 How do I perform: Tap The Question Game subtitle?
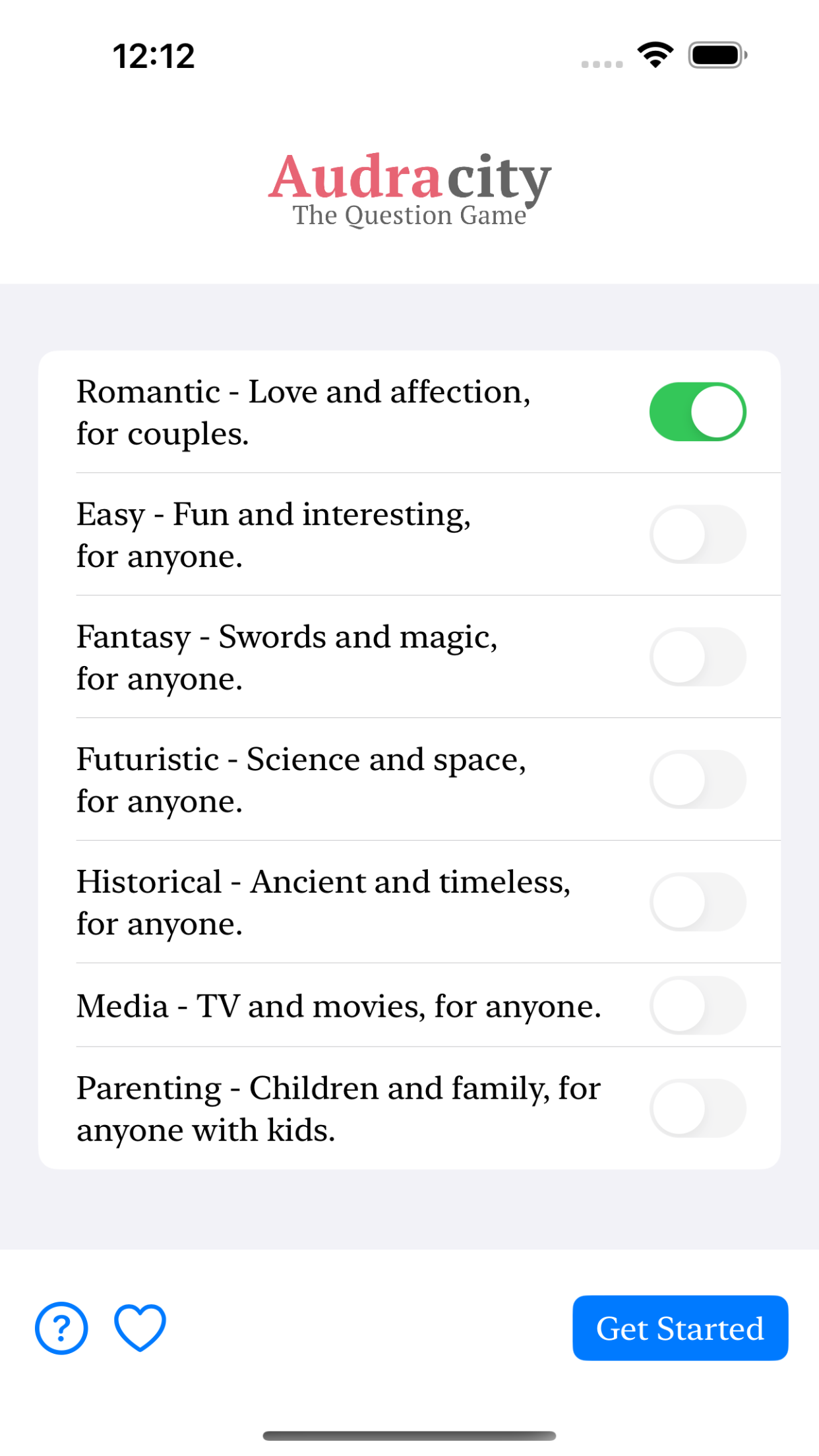pos(409,216)
